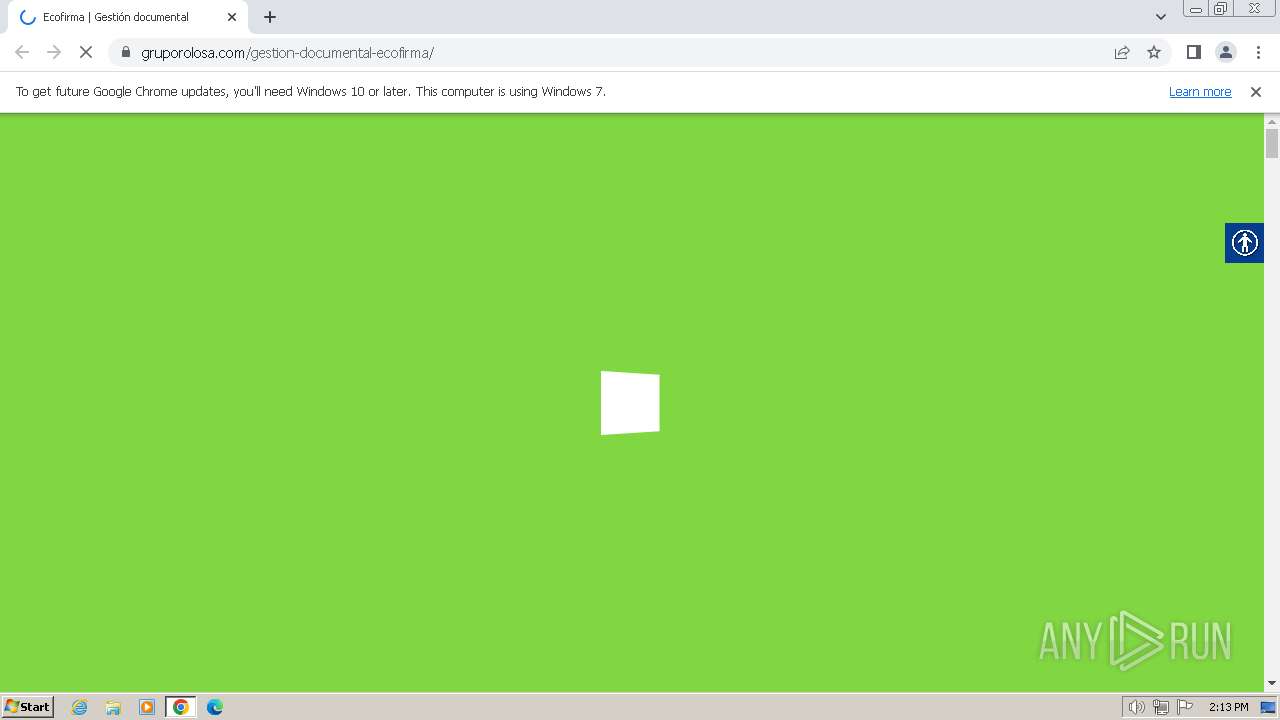This screenshot has width=1280, height=720.
Task: Click the page scrollbar thumb
Action: 1272,143
